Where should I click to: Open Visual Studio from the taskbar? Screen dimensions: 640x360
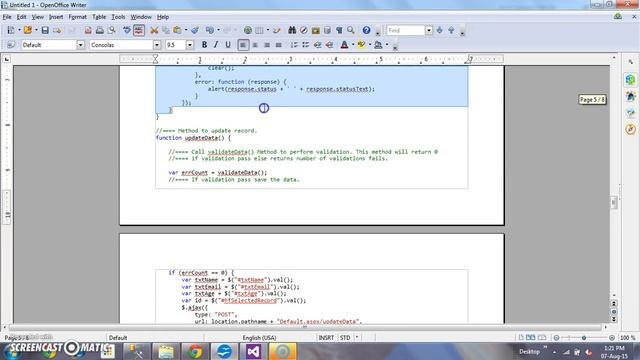tap(253, 351)
